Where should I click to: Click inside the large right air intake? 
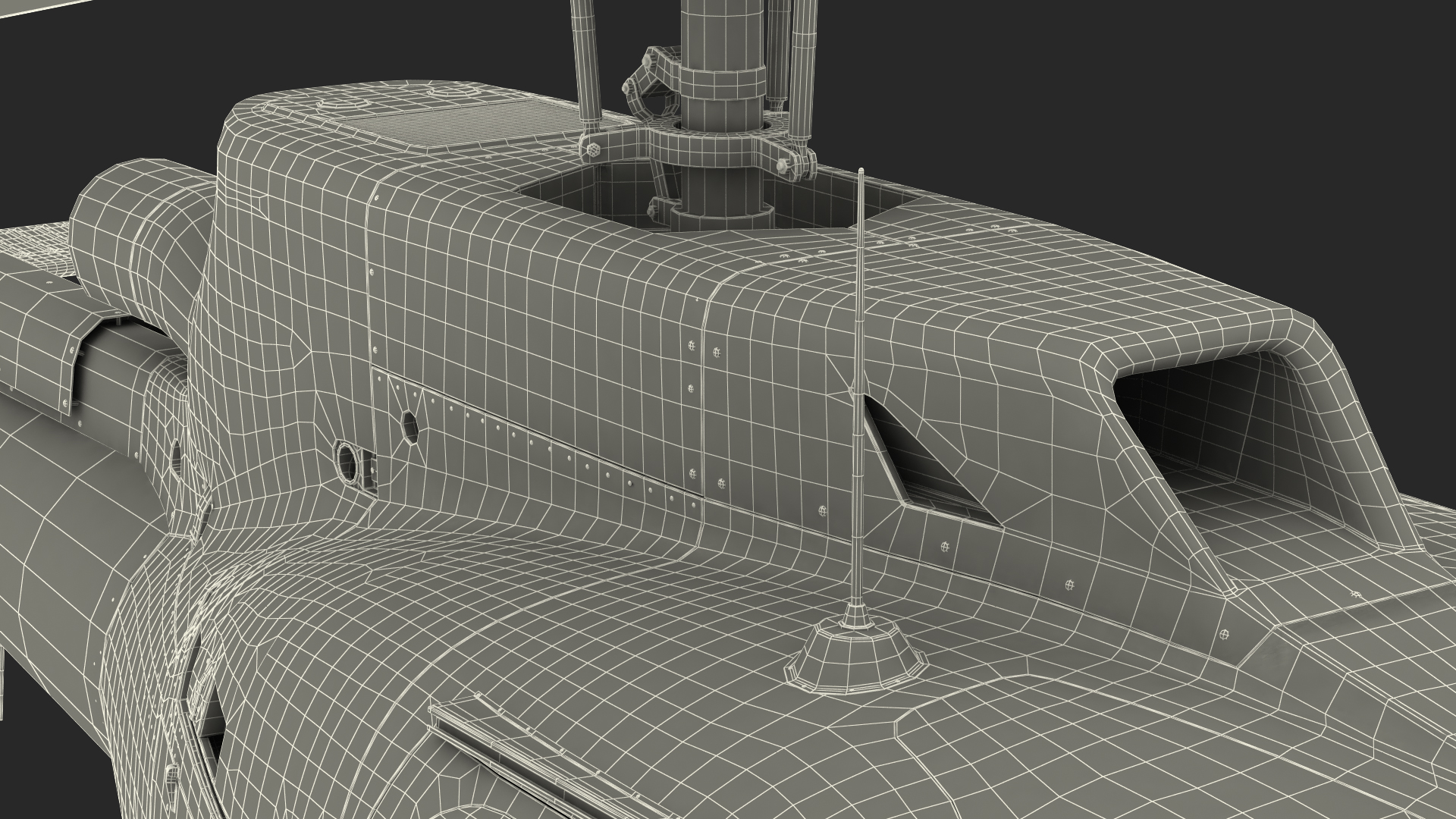(1213, 425)
